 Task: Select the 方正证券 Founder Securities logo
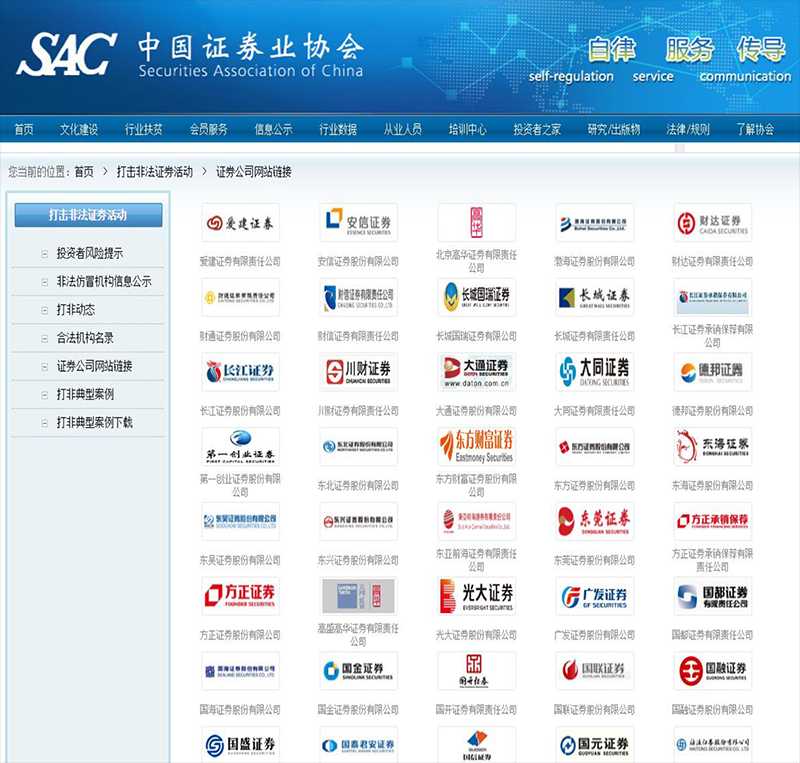[x=243, y=595]
